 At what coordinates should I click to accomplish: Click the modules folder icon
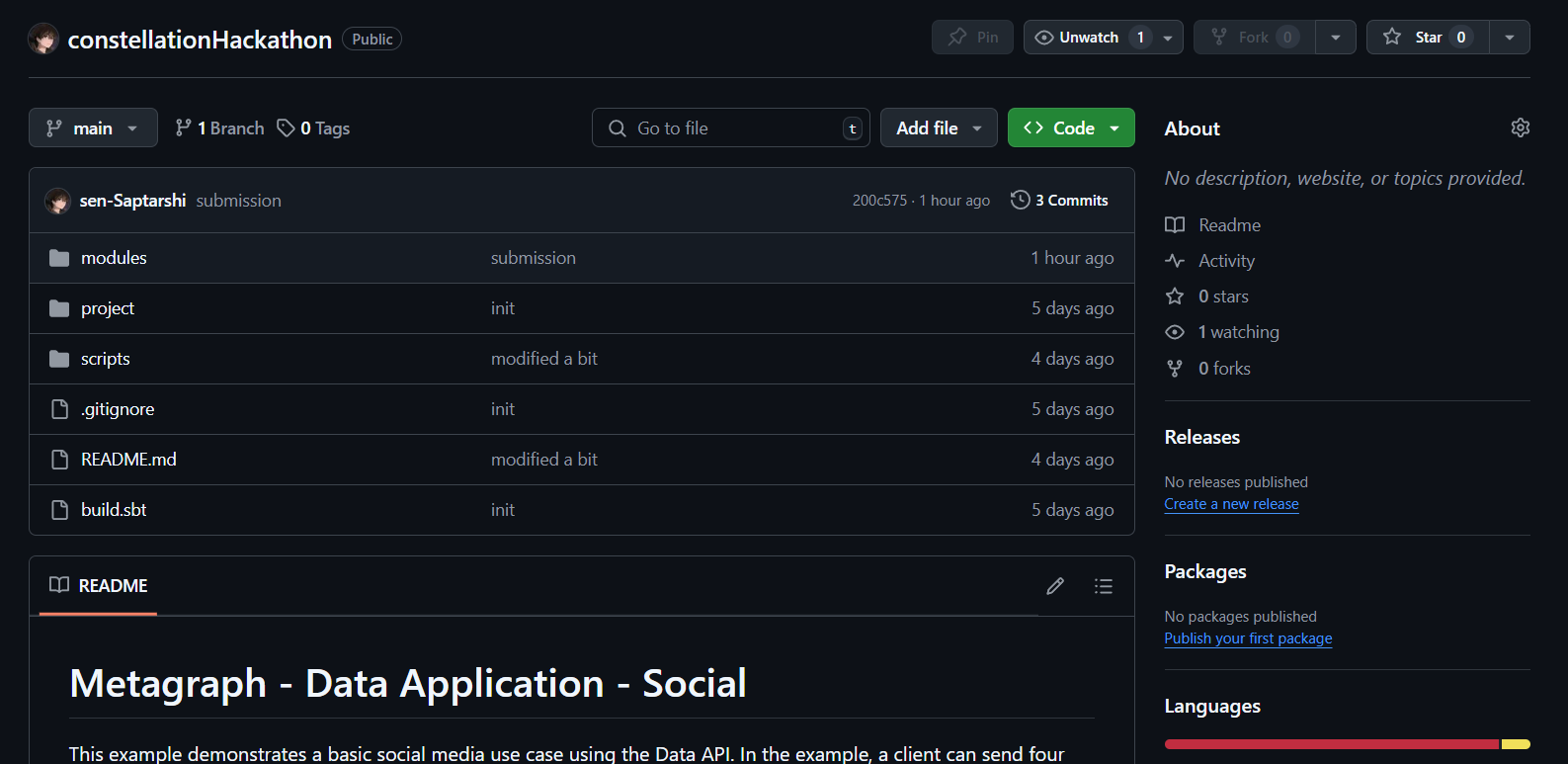point(59,258)
